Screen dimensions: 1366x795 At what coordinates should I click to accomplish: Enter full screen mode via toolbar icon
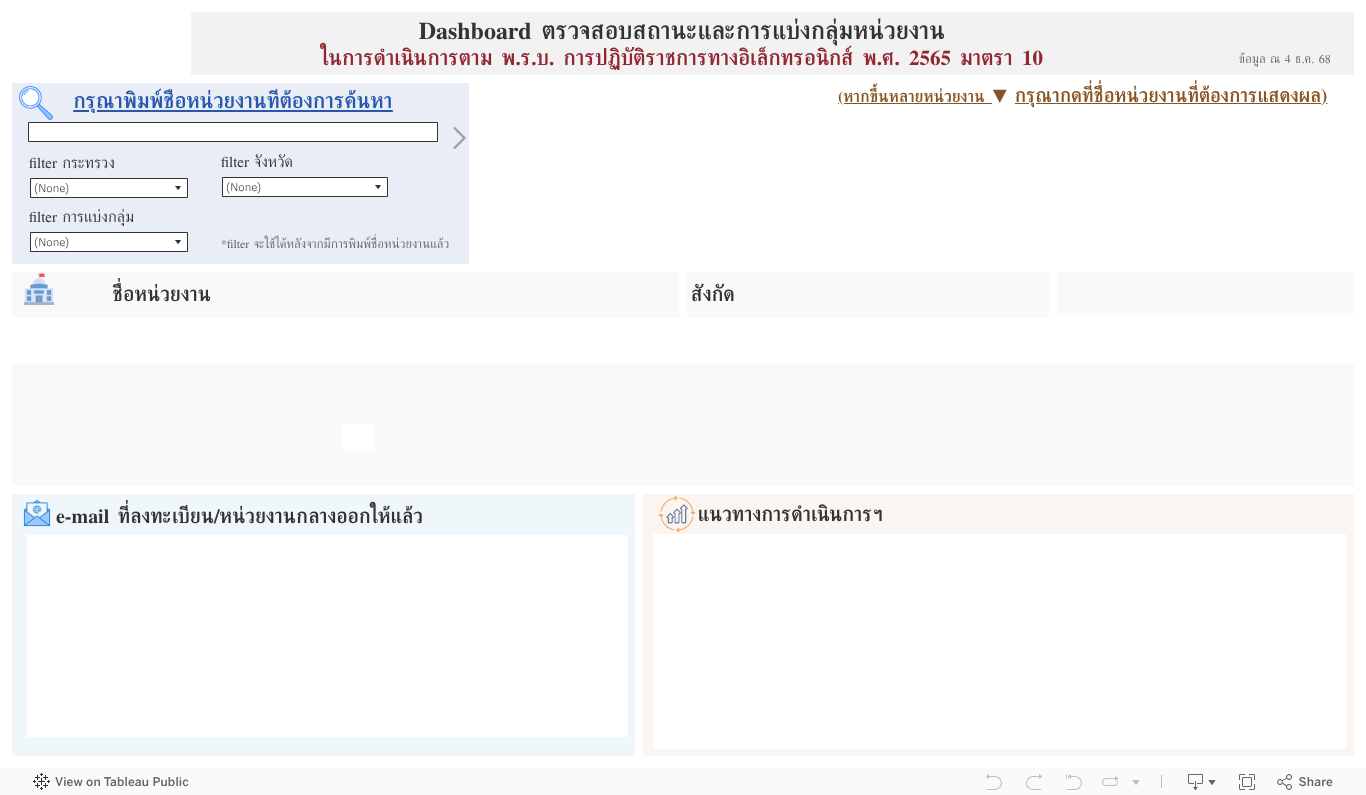(1247, 781)
